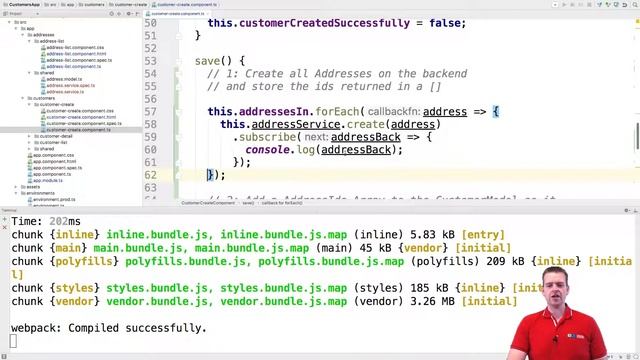Click fold end marker at line 62

(x=178, y=176)
